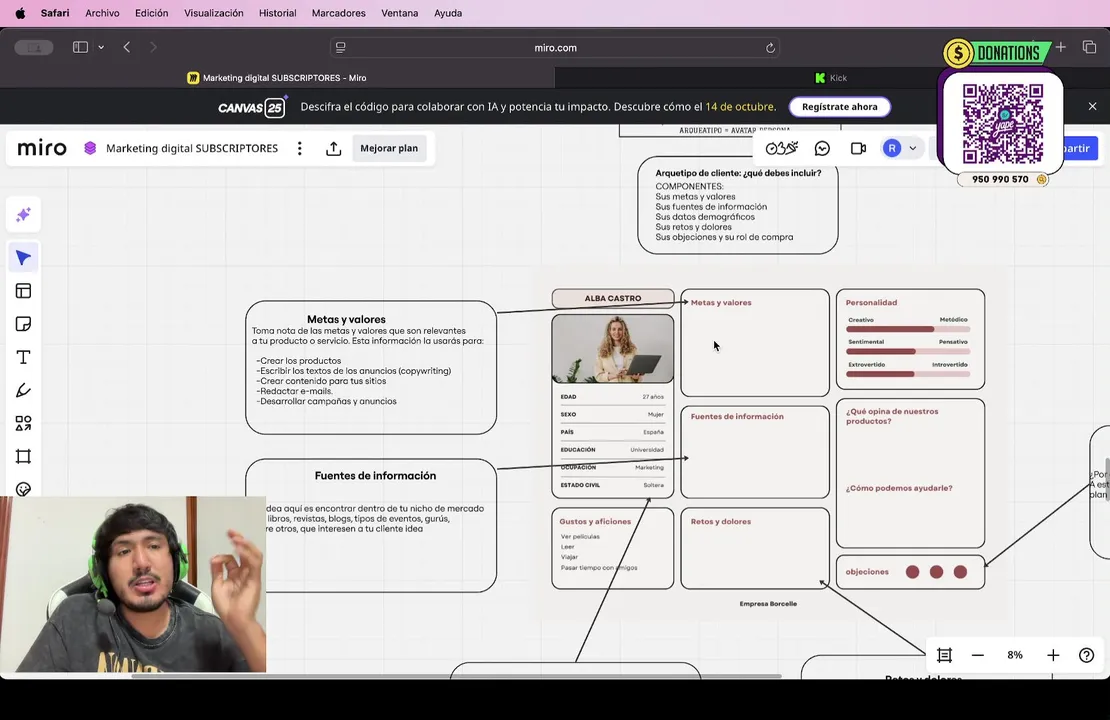This screenshot has width=1110, height=720.
Task: Click the export board upload icon
Action: (333, 149)
